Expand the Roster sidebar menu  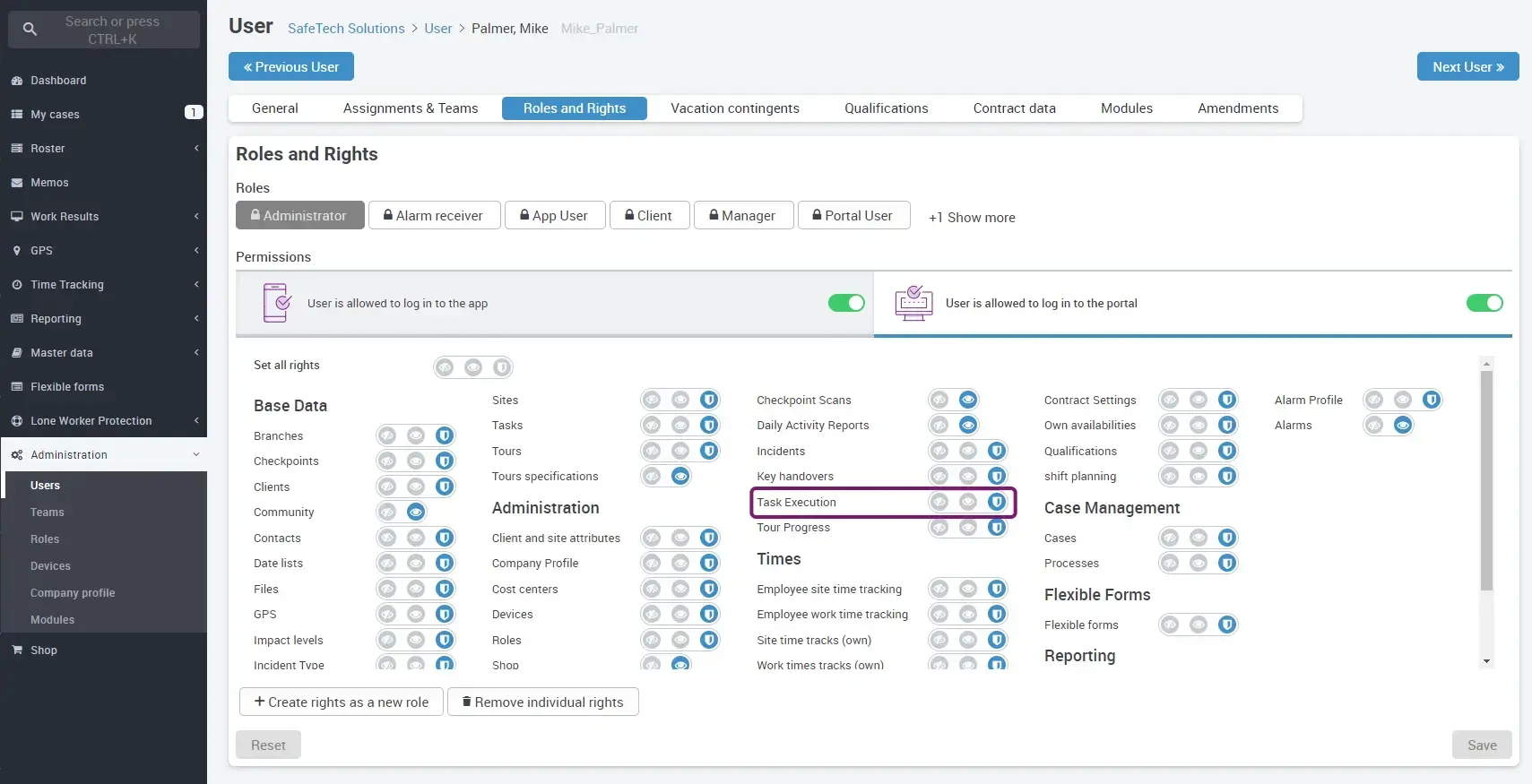(x=103, y=149)
